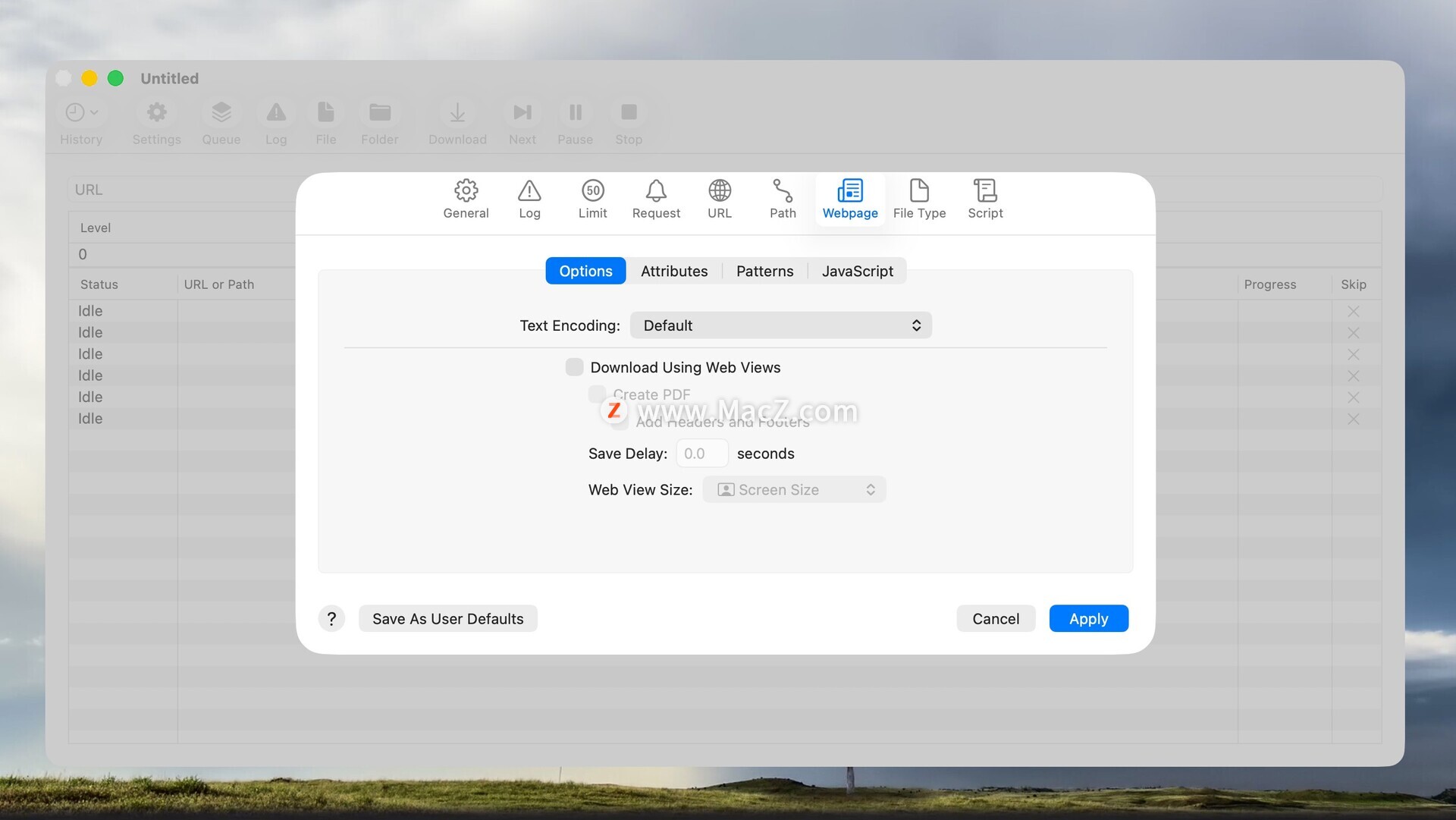Click Save As User Defaults
Image resolution: width=1456 pixels, height=820 pixels.
pos(447,619)
